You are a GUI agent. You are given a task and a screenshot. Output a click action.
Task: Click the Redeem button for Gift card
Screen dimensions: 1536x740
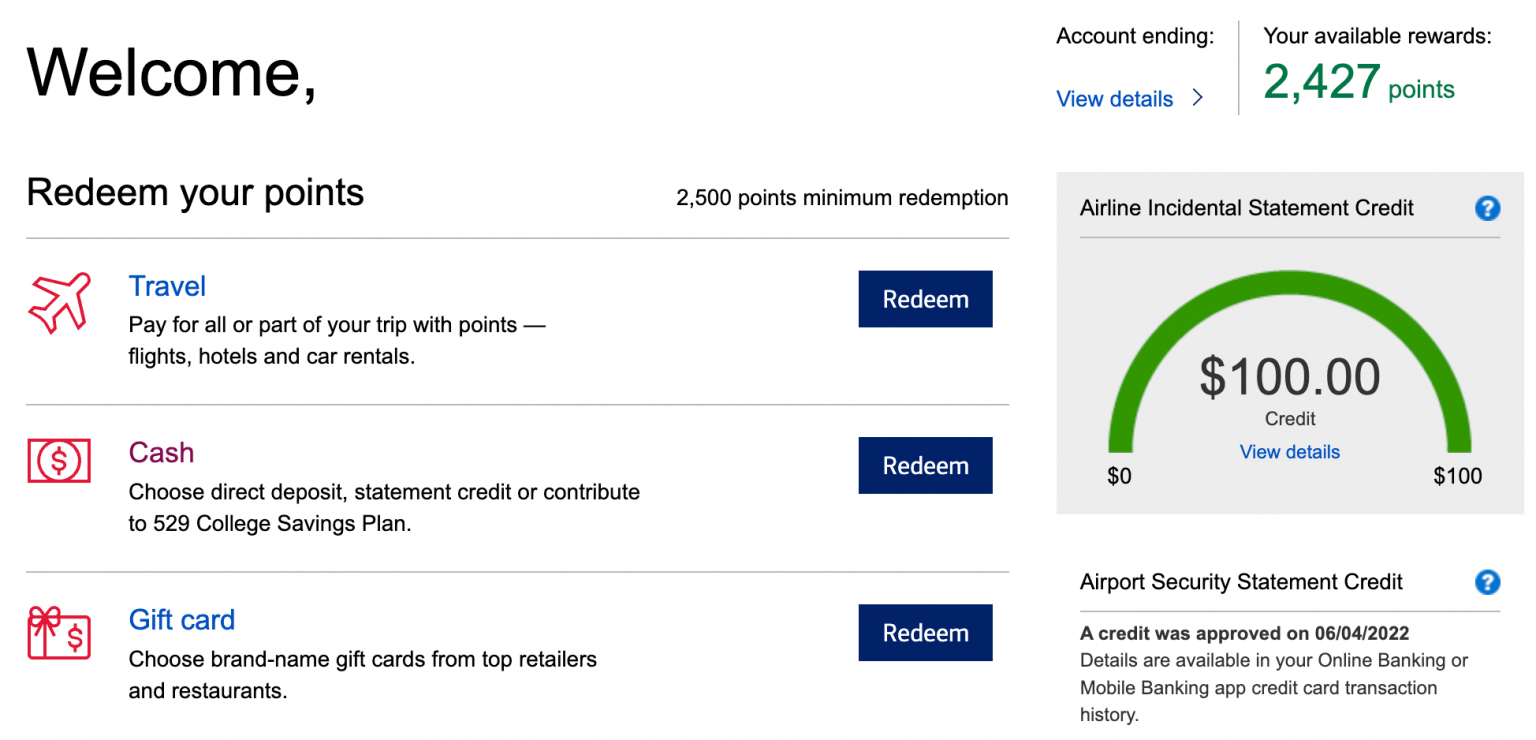925,632
